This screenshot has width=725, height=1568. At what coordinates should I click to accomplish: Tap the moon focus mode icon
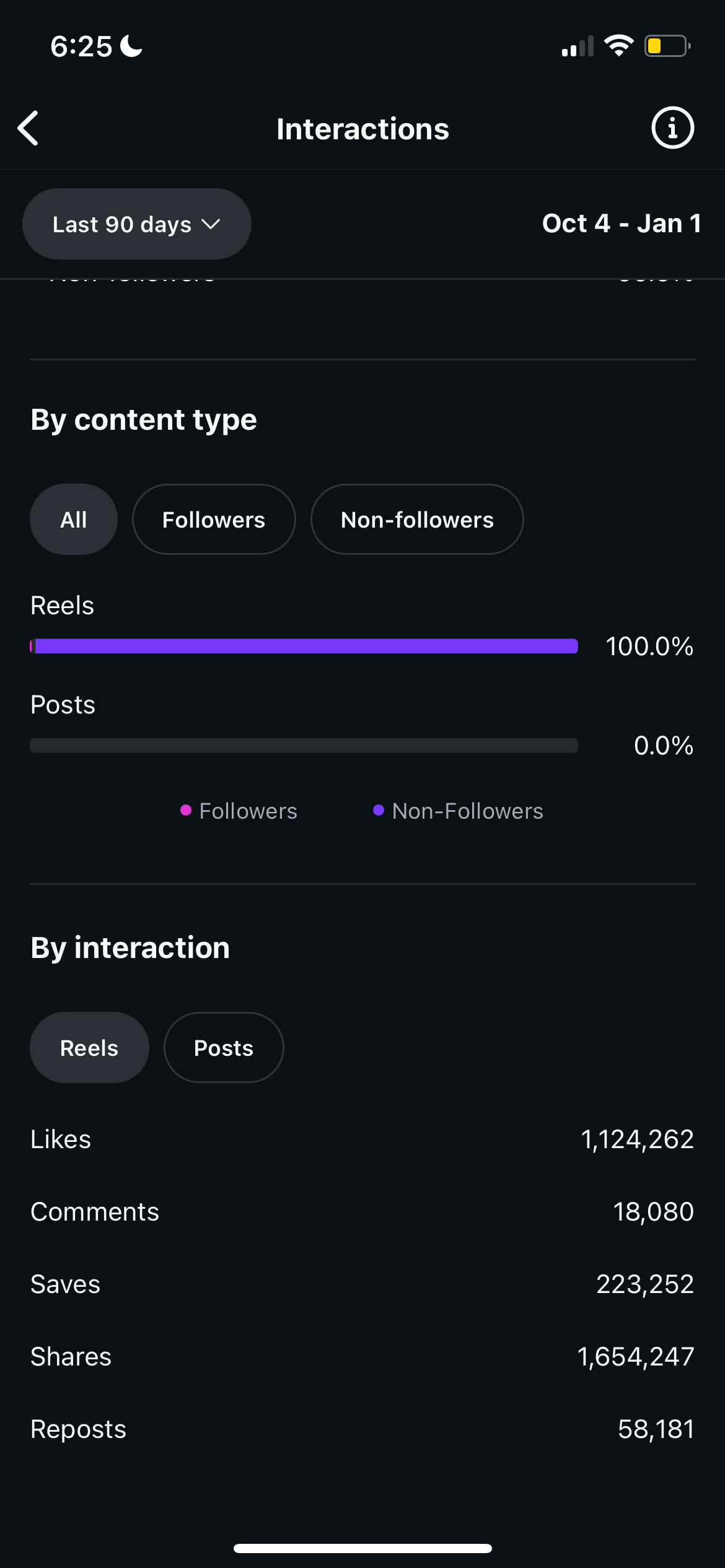pos(131,46)
